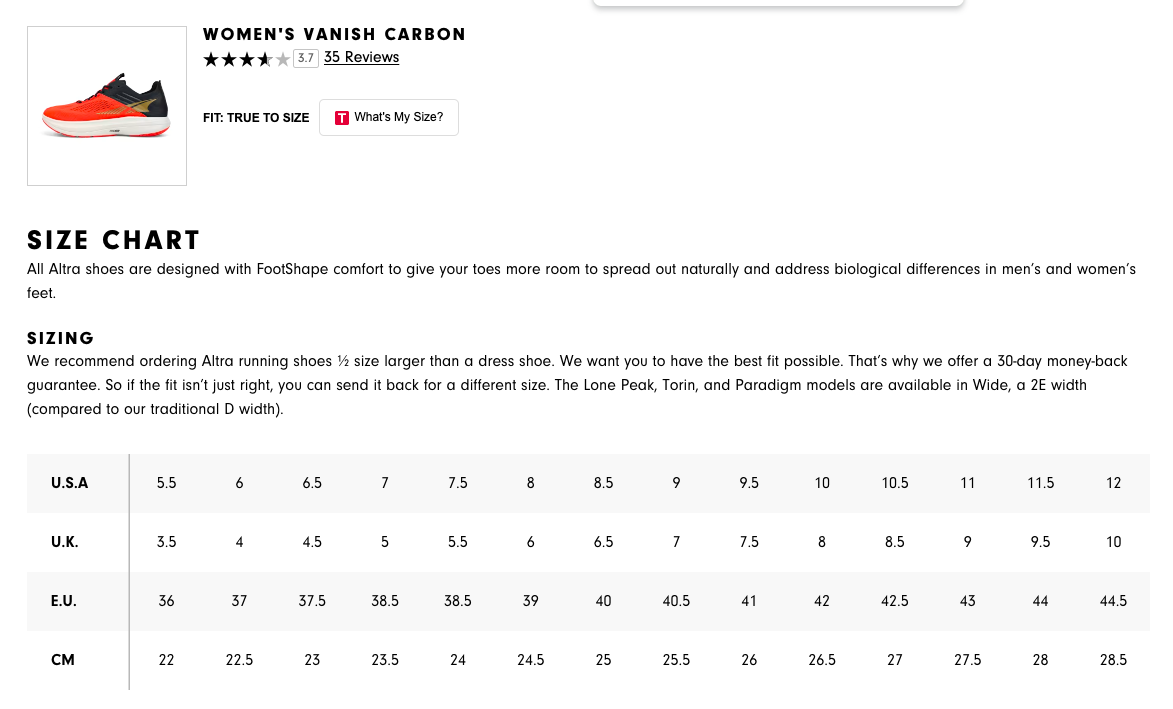Click the What's My Size? button
Screen dimensions: 1173x709
point(389,117)
